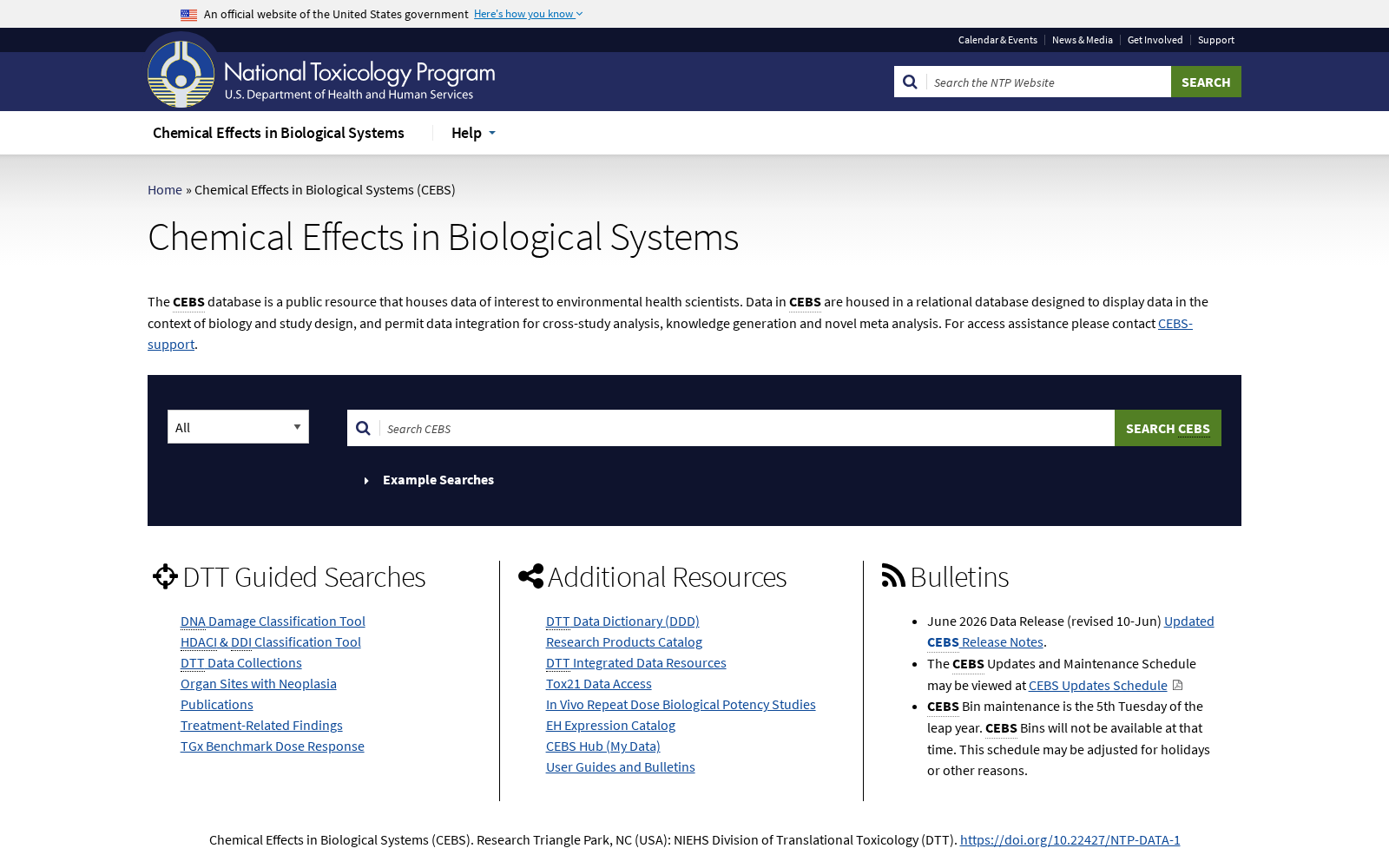Open TGx Benchmark Dose Response link
This screenshot has width=1389, height=868.
[x=273, y=746]
